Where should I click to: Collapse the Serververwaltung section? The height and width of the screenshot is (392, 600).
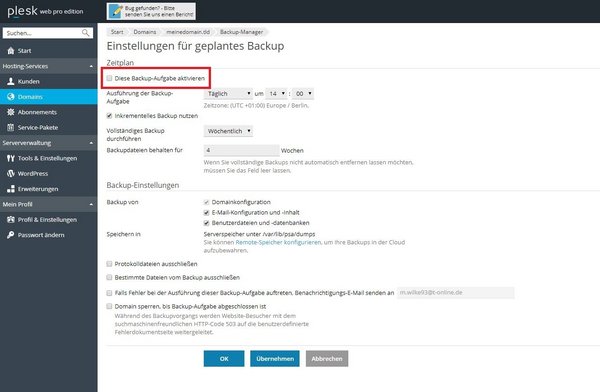[91, 143]
